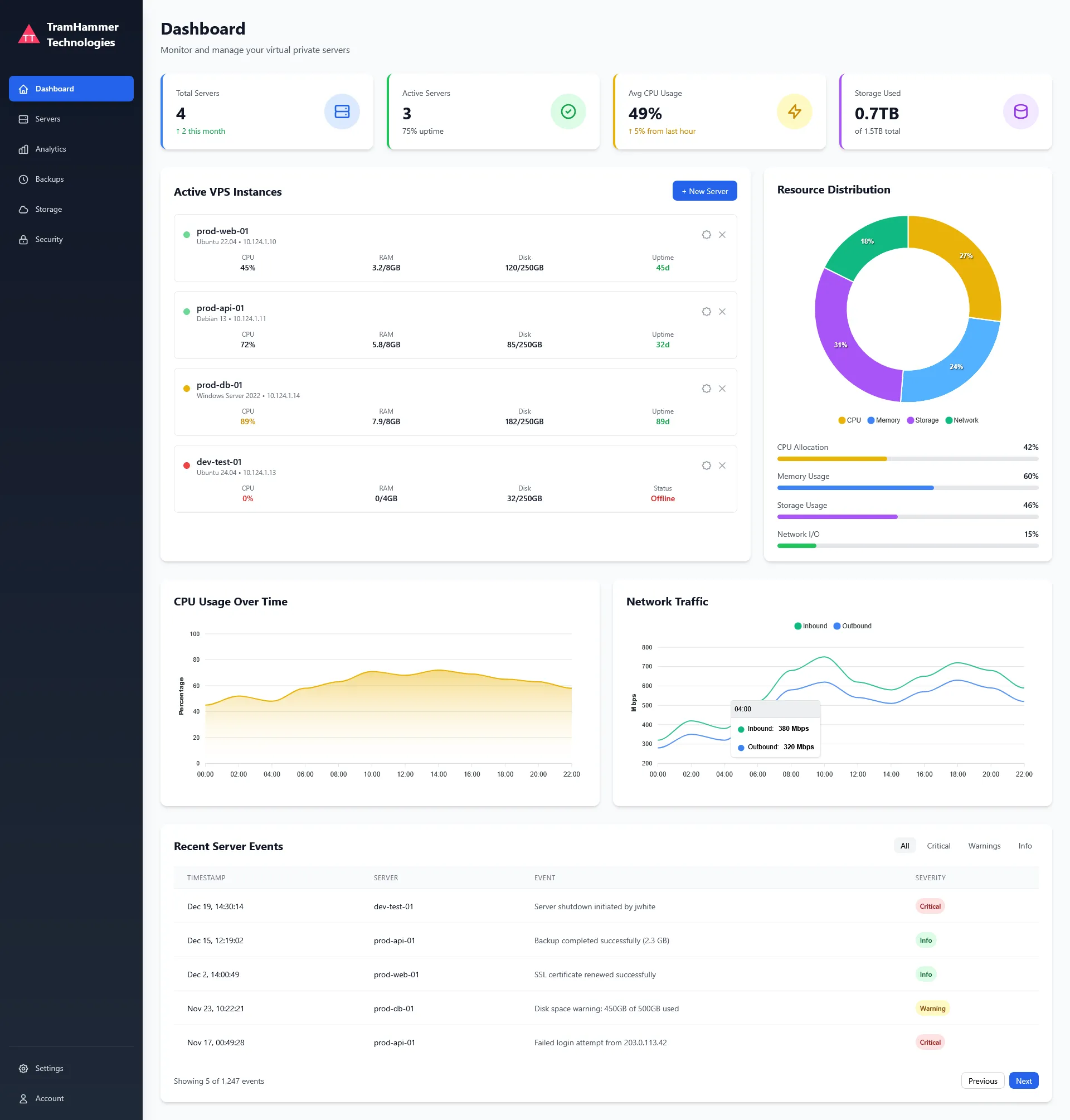Click the Memory Usage progress bar

907,488
